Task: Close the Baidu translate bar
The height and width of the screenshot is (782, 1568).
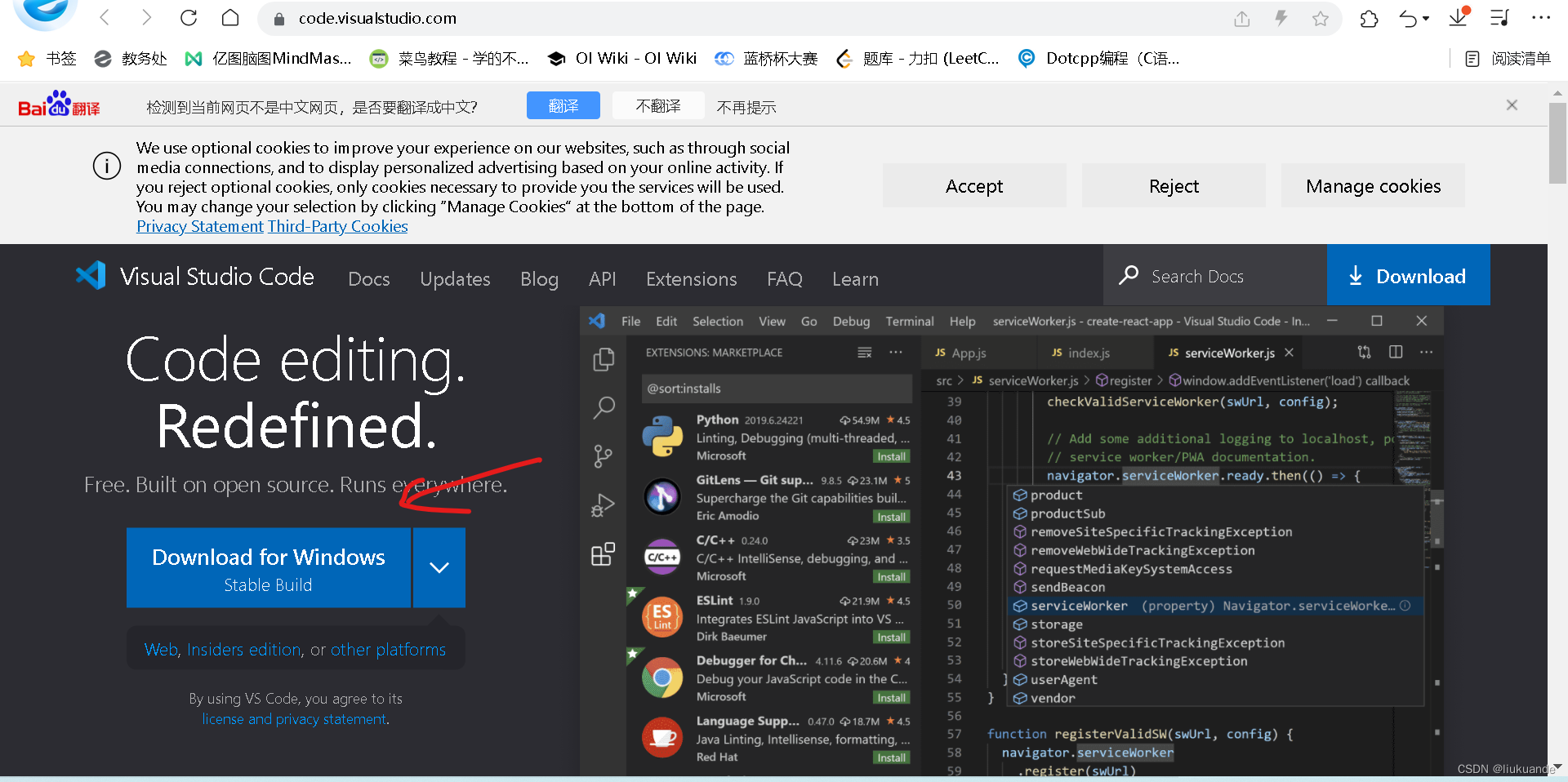Action: pos(1512,105)
